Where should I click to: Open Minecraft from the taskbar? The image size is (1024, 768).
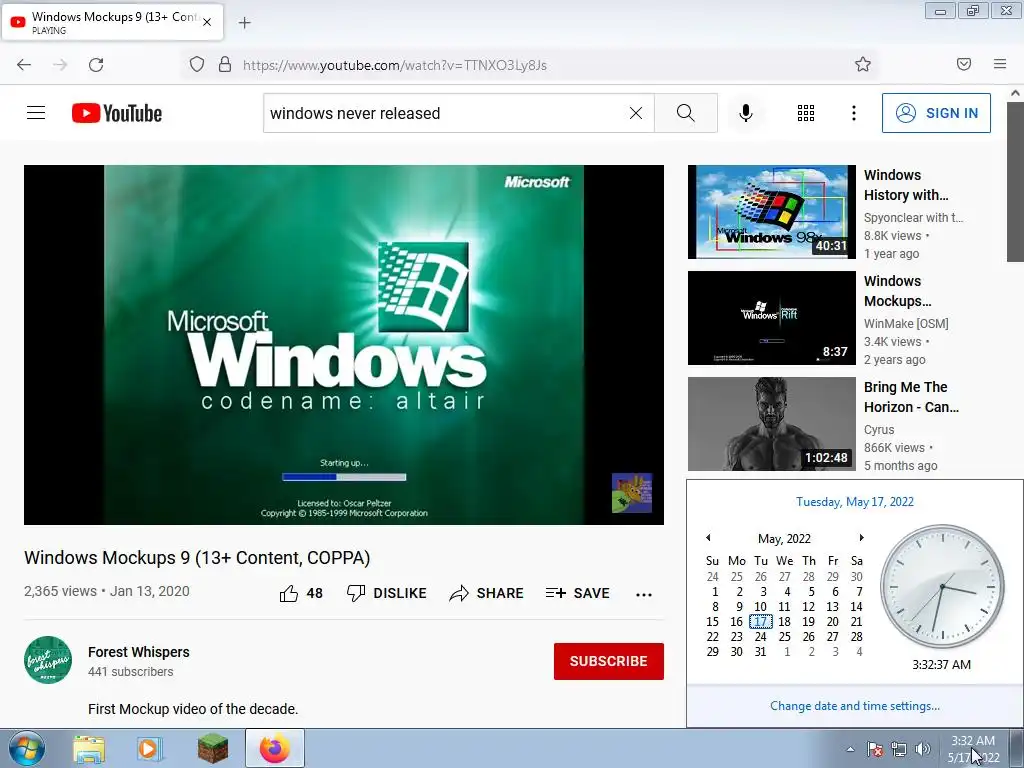pos(213,749)
